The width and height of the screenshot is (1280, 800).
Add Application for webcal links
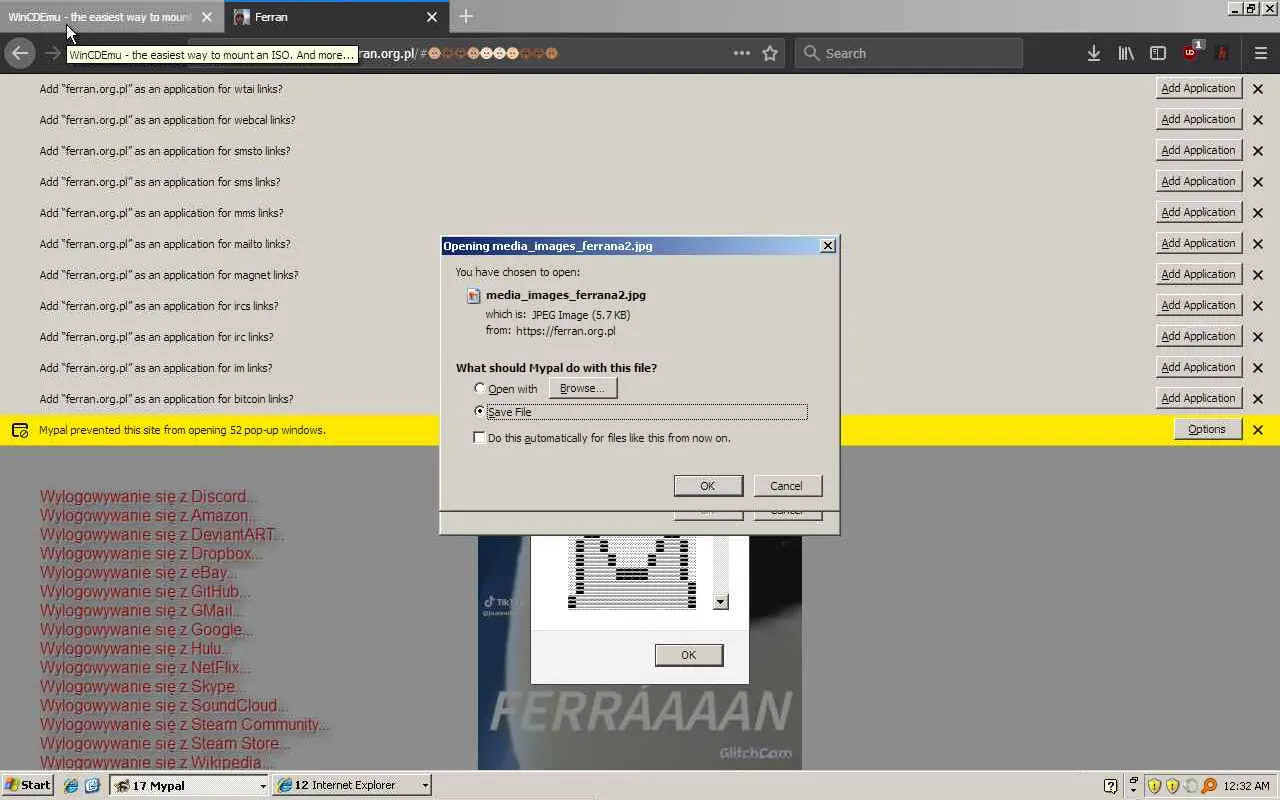point(1198,119)
